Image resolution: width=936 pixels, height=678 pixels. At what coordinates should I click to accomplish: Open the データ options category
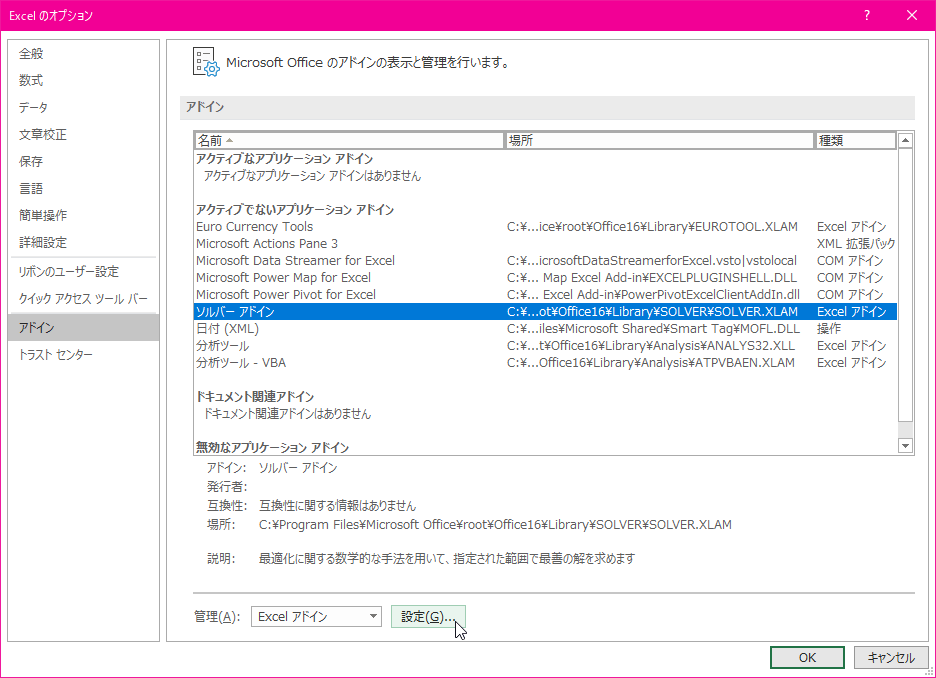point(84,107)
